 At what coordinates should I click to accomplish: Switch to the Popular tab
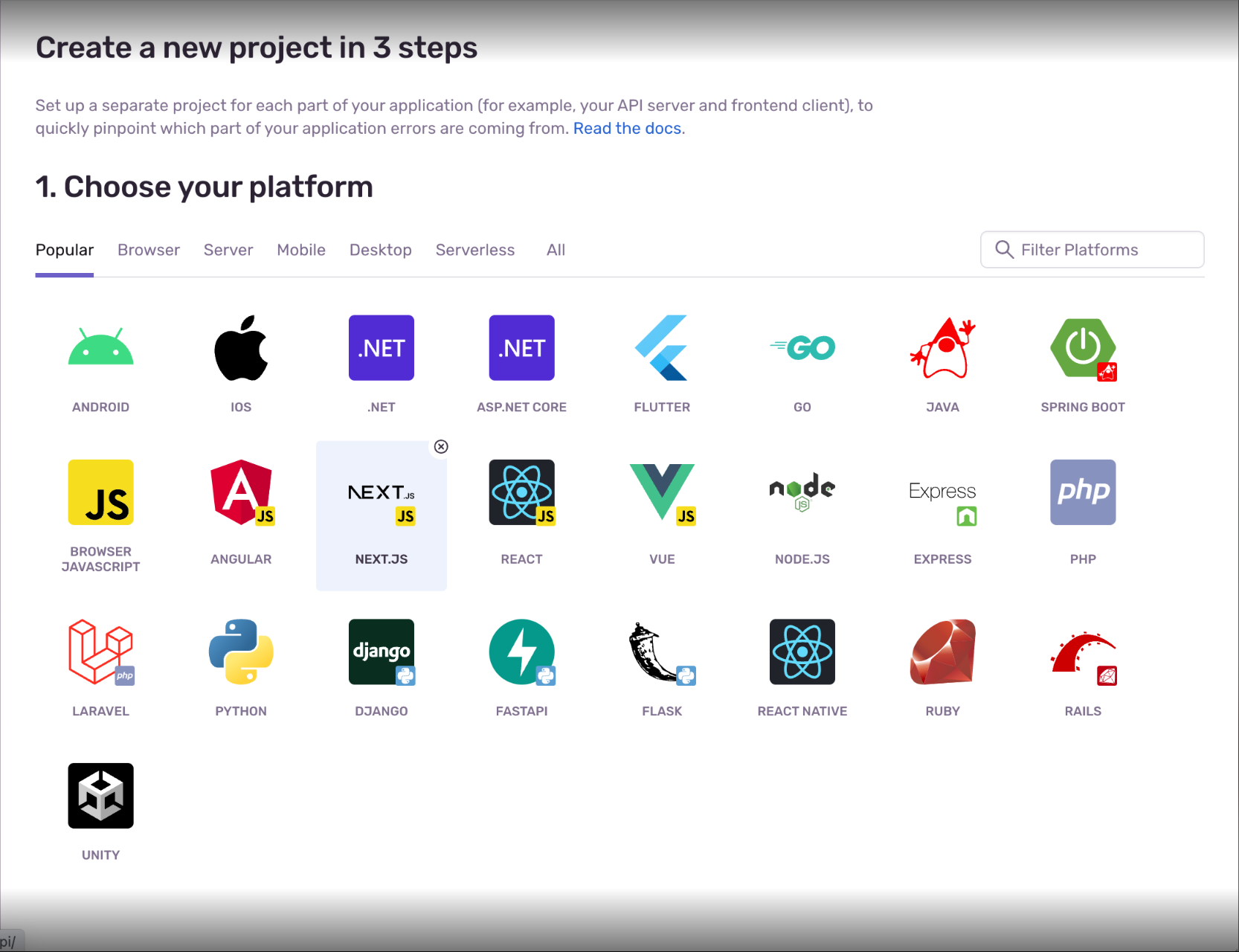[x=65, y=250]
